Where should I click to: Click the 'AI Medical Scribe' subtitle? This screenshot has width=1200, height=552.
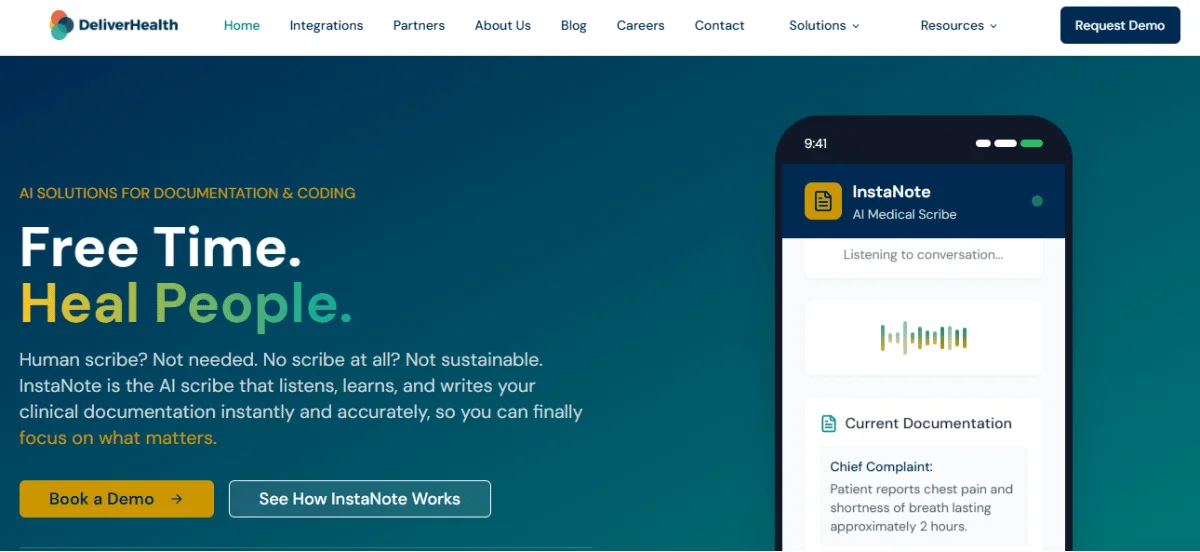point(904,214)
